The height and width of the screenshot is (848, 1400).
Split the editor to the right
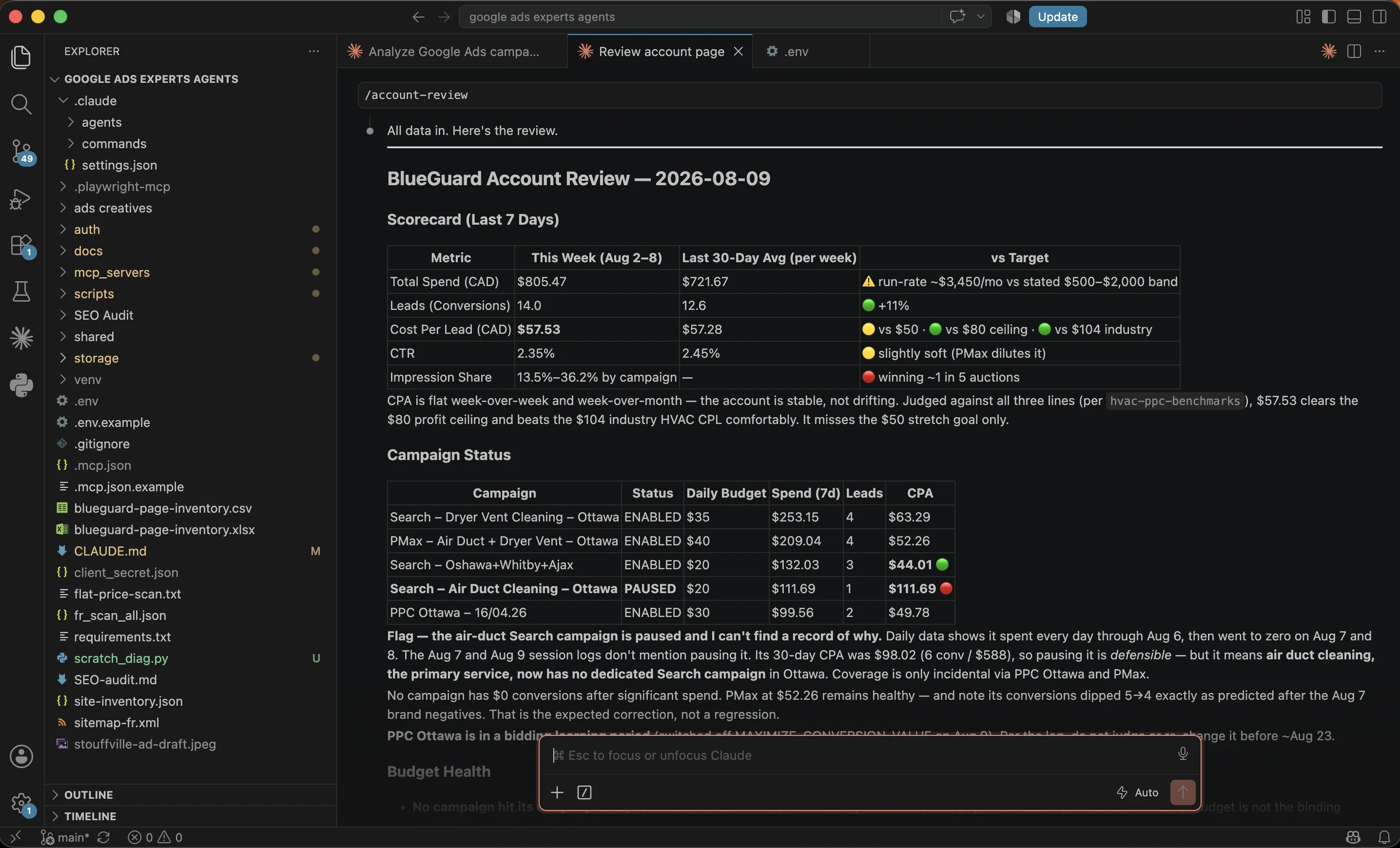point(1354,51)
